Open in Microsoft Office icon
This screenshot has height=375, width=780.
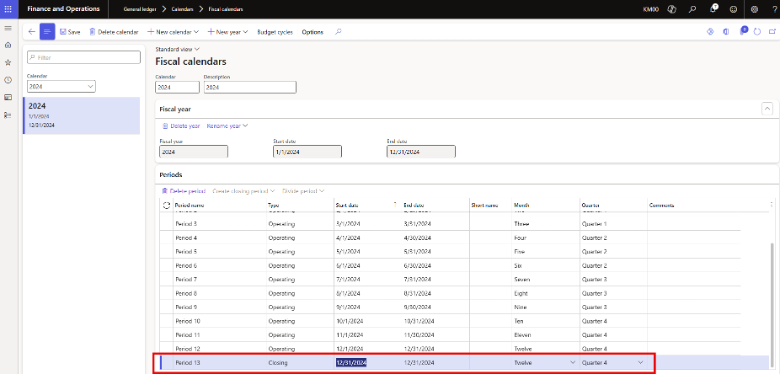pyautogui.click(x=726, y=32)
